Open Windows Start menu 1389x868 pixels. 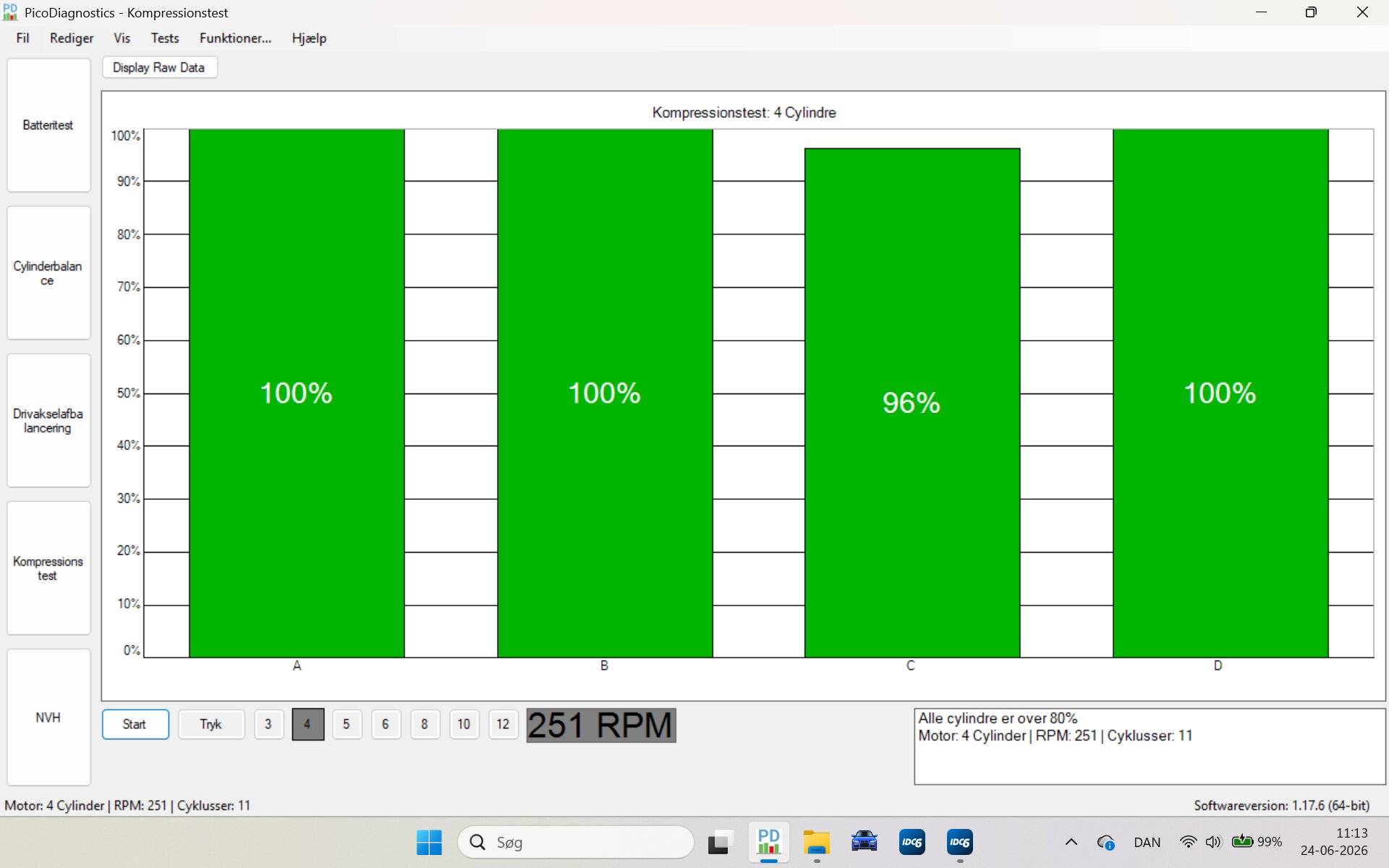point(429,843)
